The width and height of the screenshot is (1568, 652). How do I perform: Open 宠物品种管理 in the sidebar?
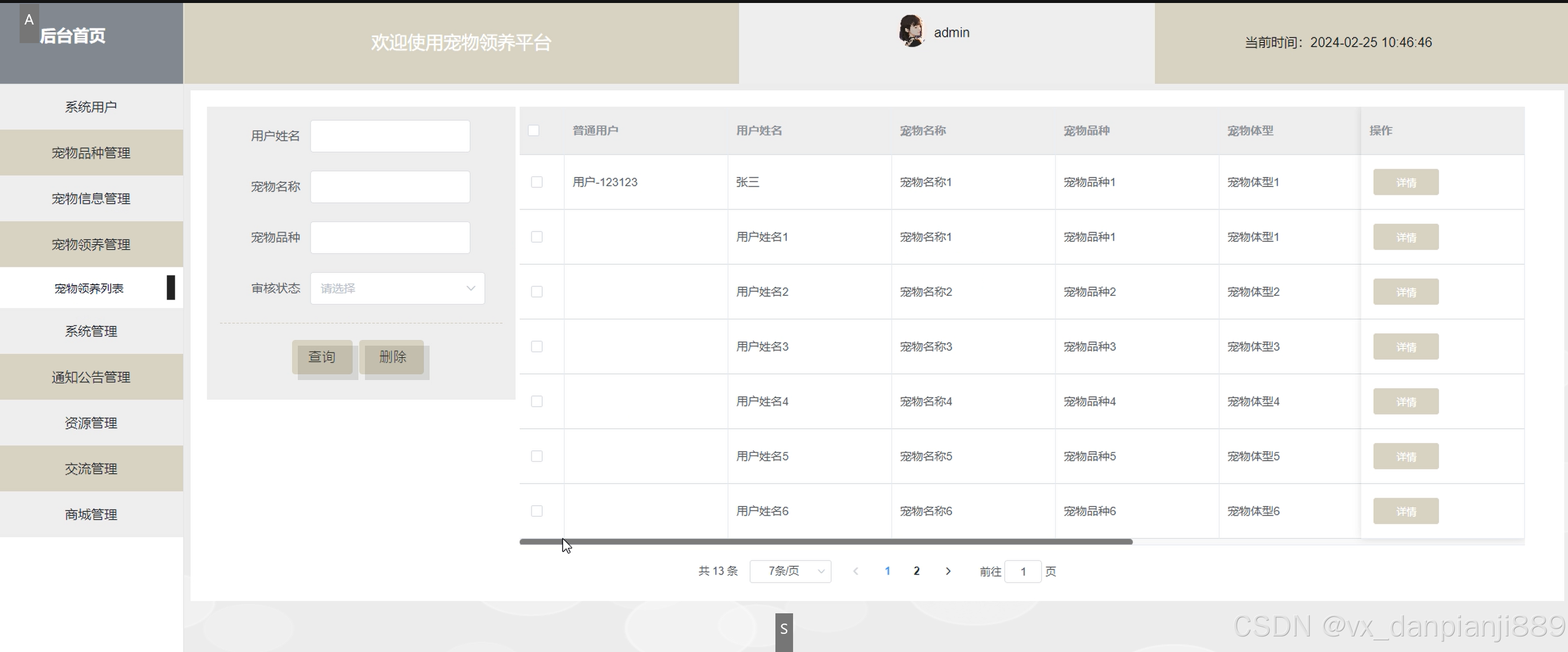[91, 153]
